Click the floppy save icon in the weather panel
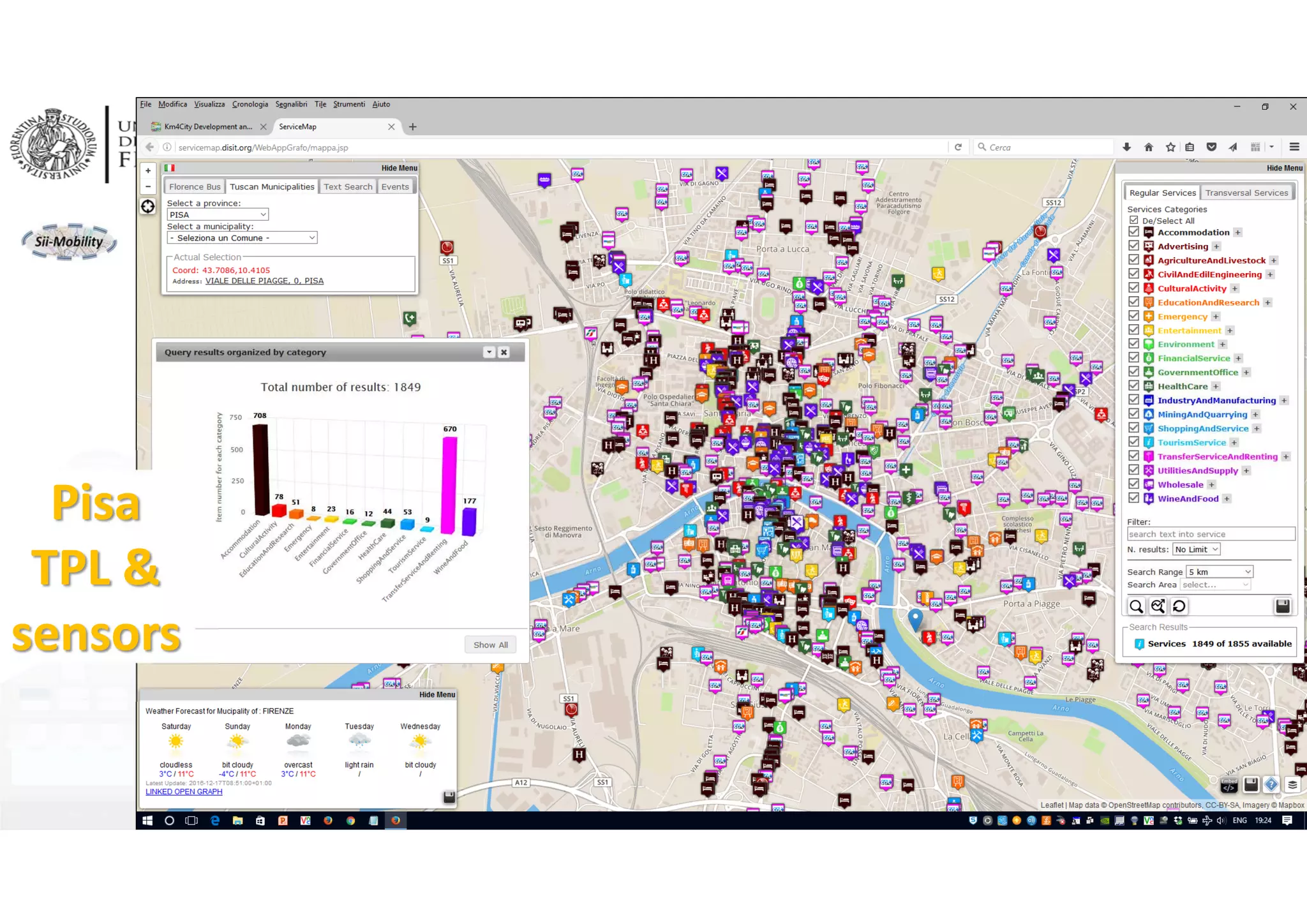The image size is (1307, 924). tap(449, 797)
